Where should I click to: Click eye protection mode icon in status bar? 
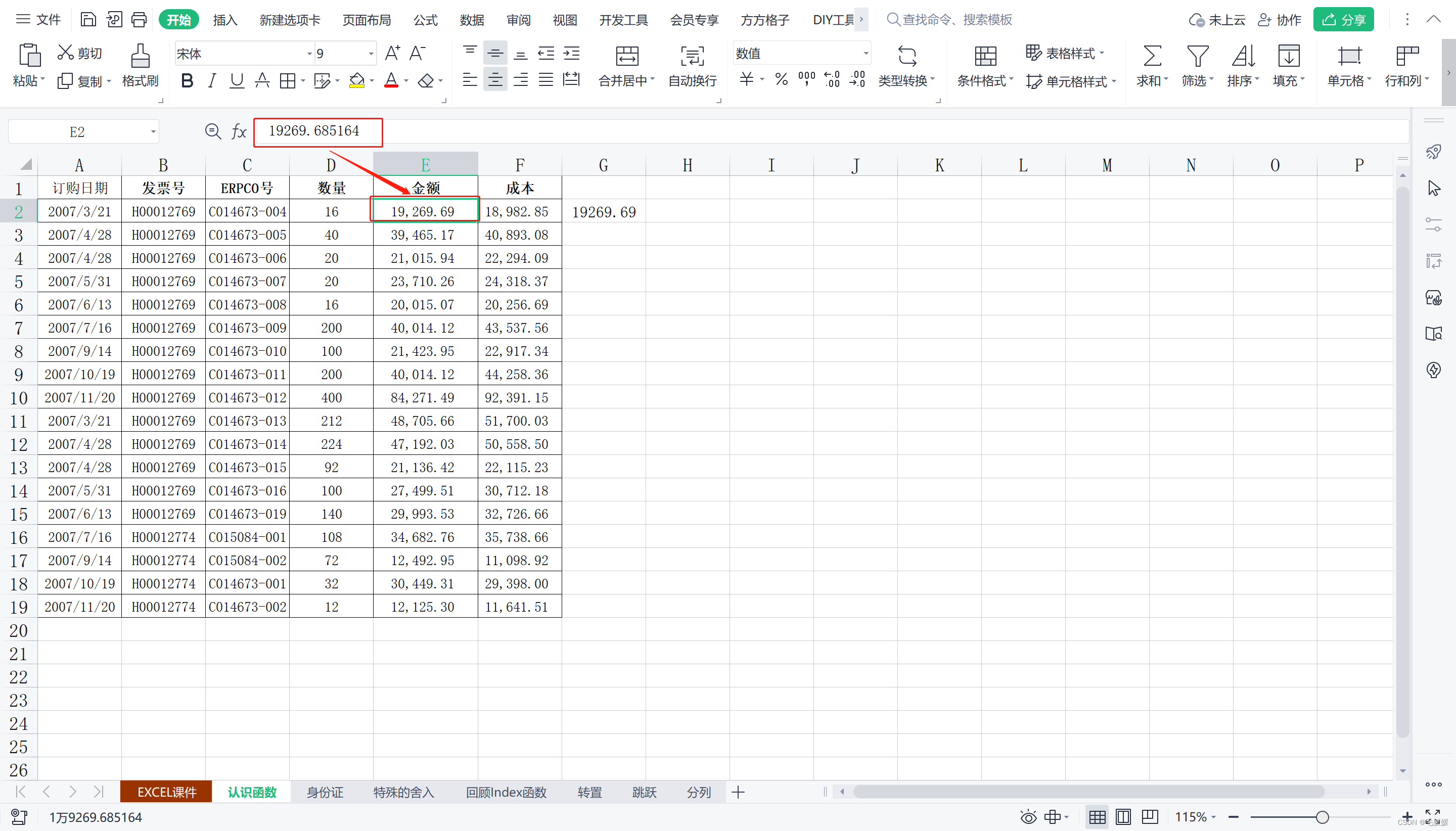[1028, 817]
